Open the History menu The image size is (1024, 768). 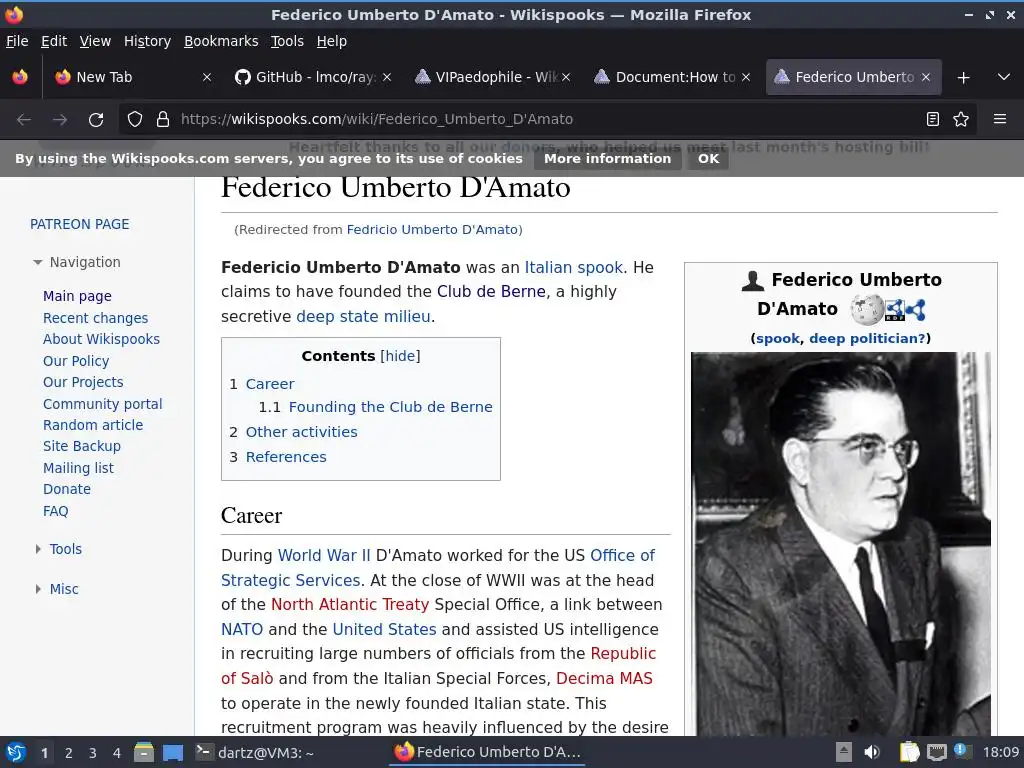pyautogui.click(x=148, y=41)
